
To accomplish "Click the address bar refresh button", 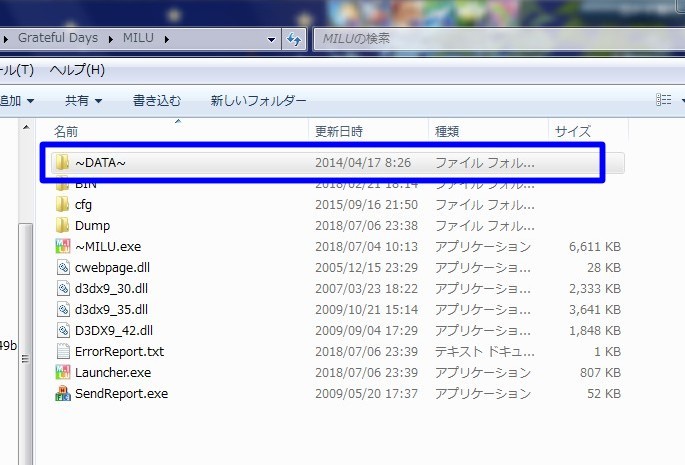I will 295,39.
